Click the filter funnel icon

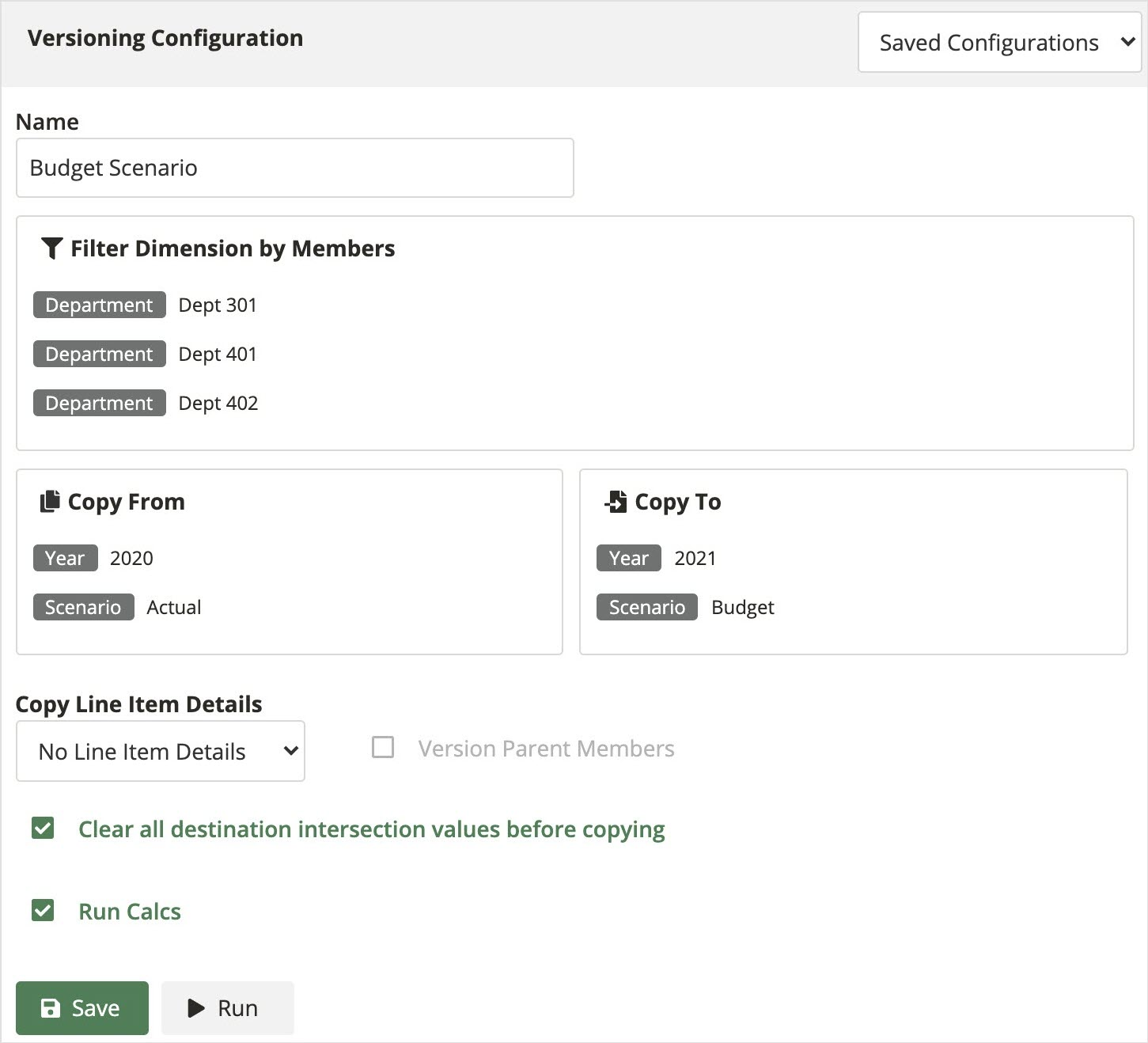[x=52, y=248]
